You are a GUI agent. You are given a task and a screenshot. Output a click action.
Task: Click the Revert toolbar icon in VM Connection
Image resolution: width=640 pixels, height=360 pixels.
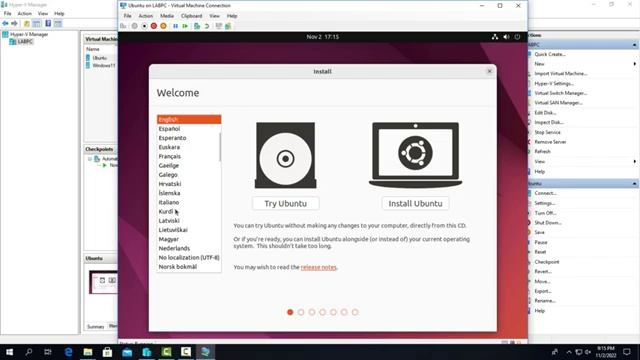(x=207, y=26)
